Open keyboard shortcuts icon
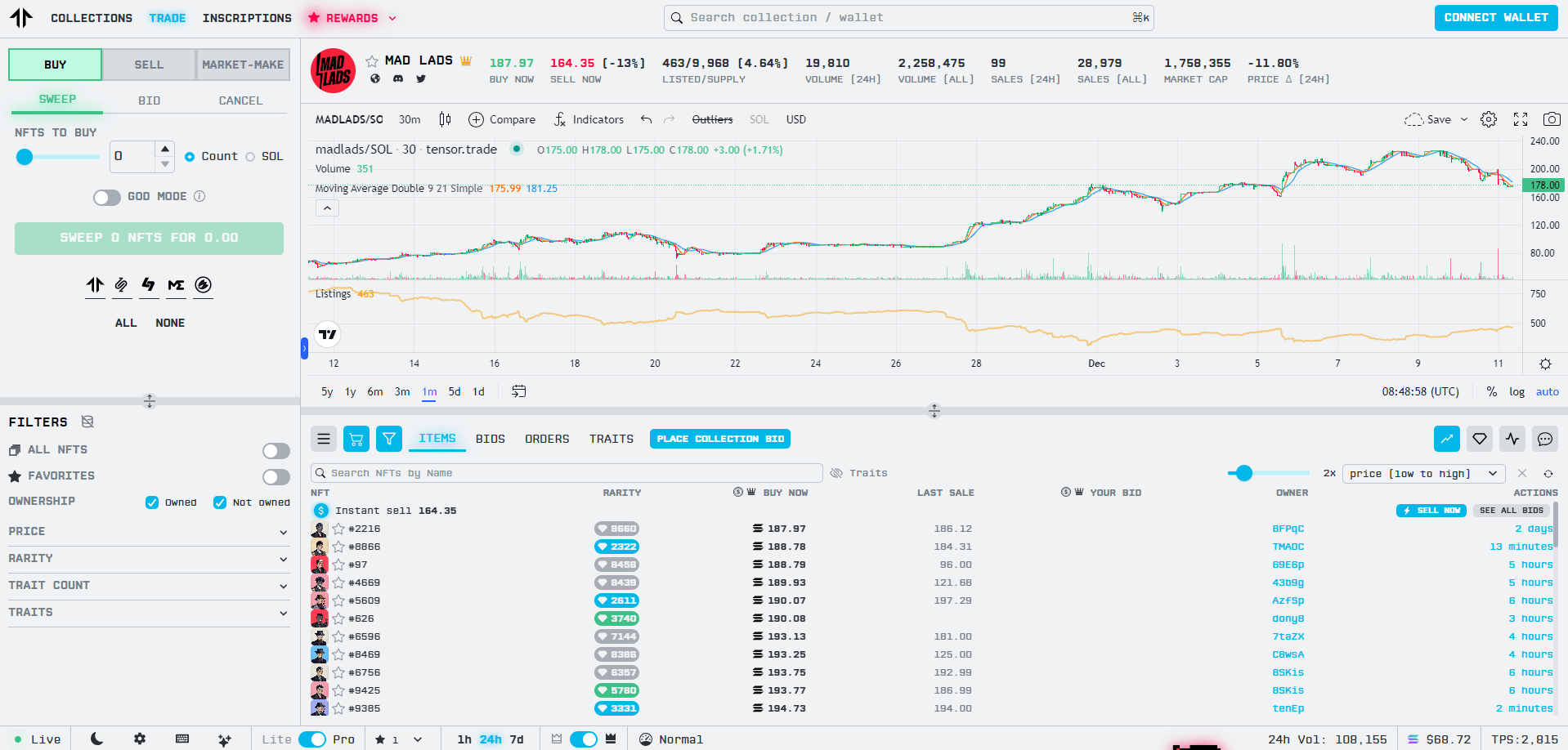 pos(182,739)
